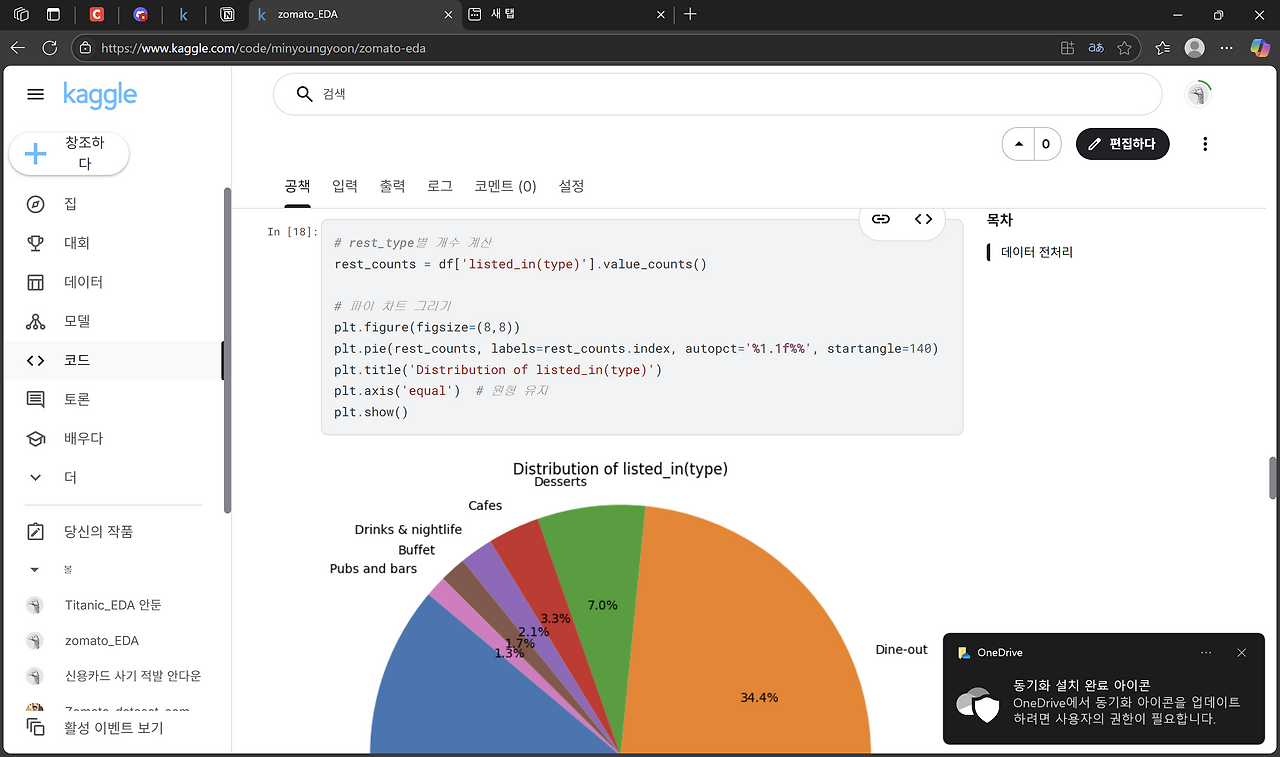Image resolution: width=1280 pixels, height=757 pixels.
Task: Collapse the 볼 recently viewed list
Action: coord(35,569)
